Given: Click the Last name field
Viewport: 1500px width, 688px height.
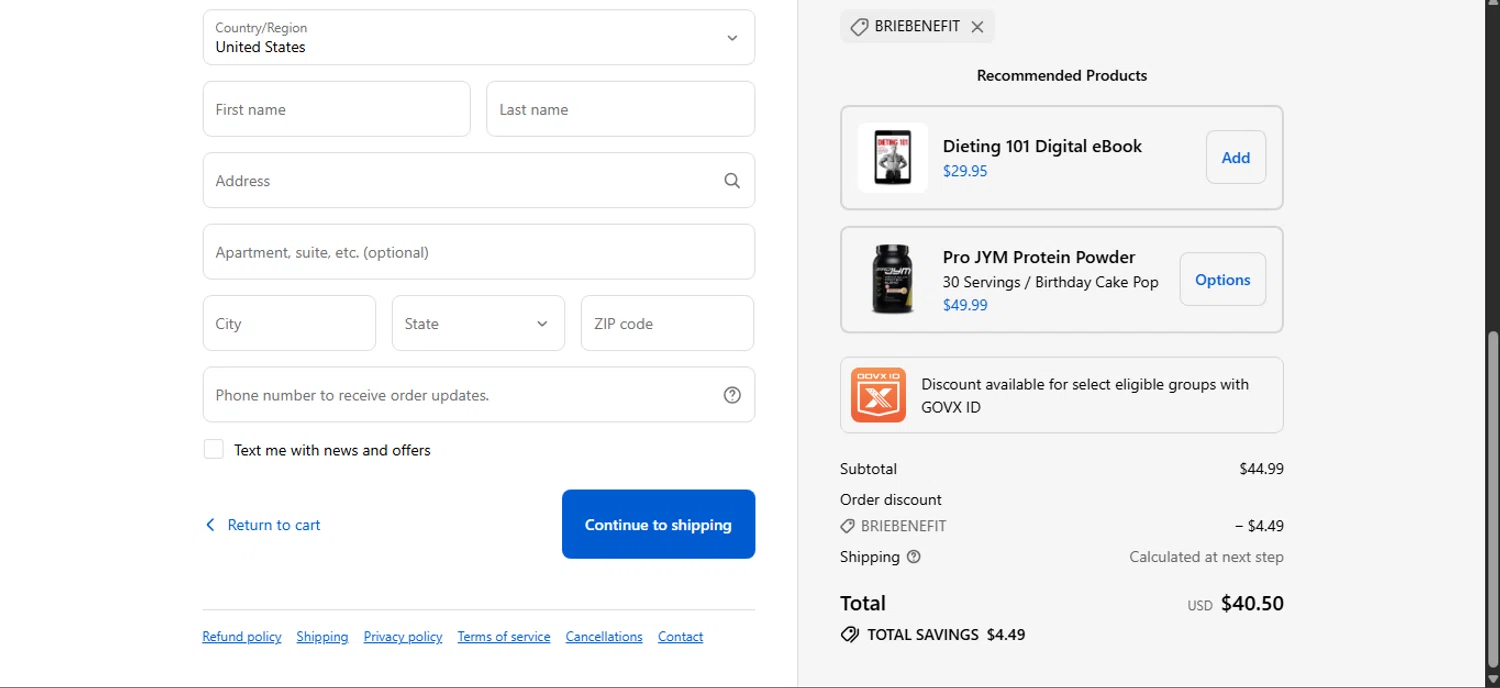Looking at the screenshot, I should [620, 109].
